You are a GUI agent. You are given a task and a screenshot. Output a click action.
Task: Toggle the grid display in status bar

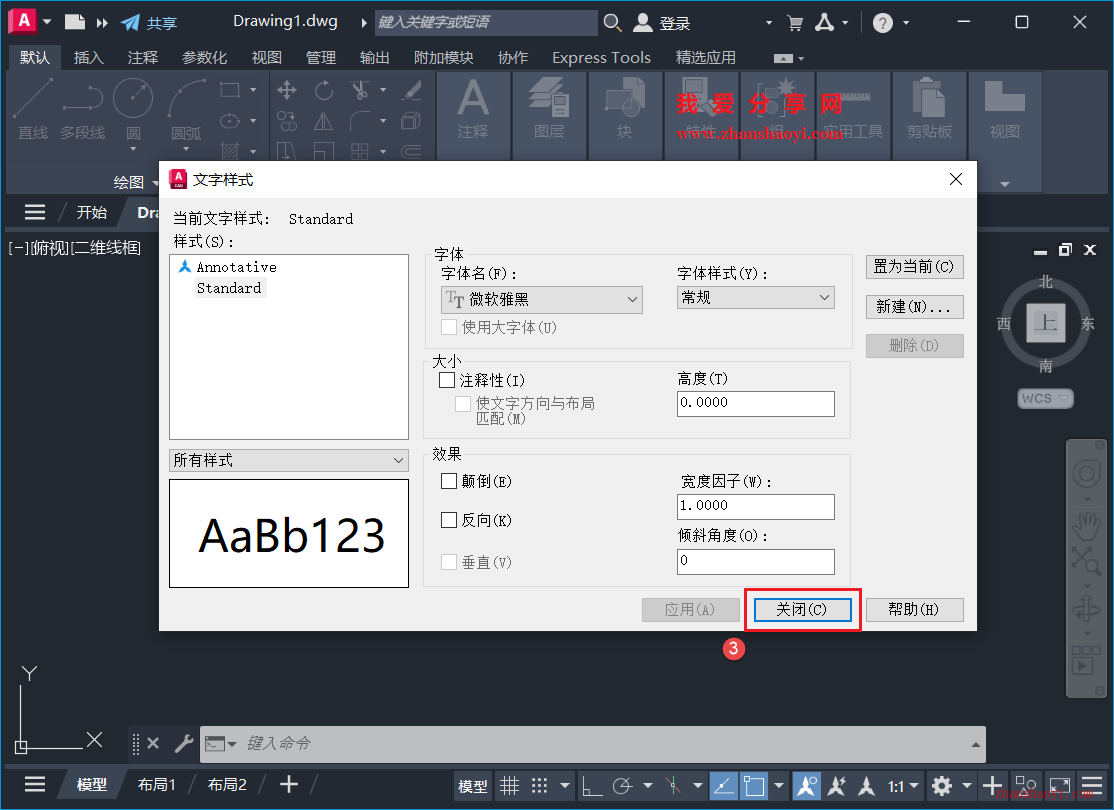(x=509, y=785)
